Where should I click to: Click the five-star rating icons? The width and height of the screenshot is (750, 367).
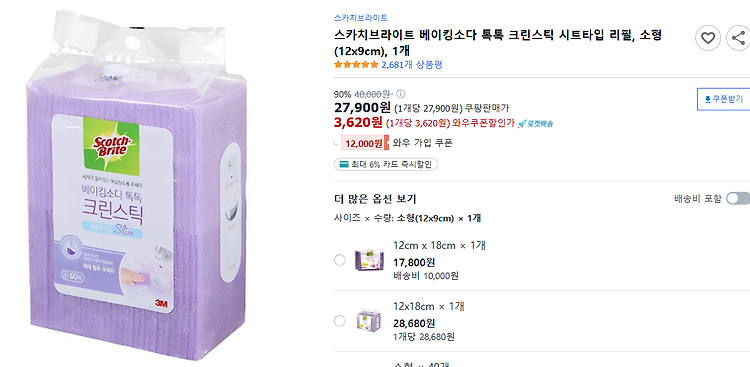356,65
